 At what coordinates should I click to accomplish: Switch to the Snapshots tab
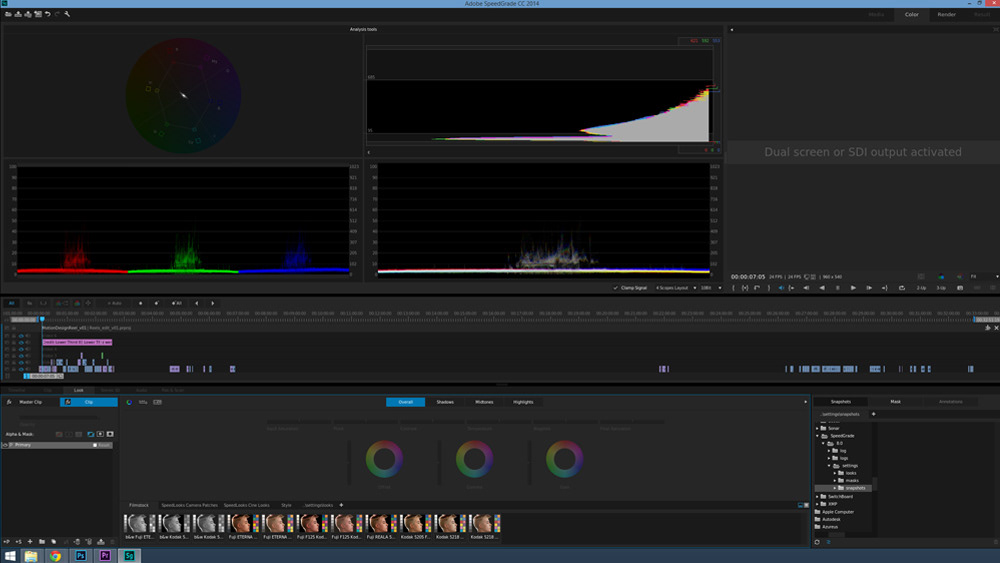[841, 402]
